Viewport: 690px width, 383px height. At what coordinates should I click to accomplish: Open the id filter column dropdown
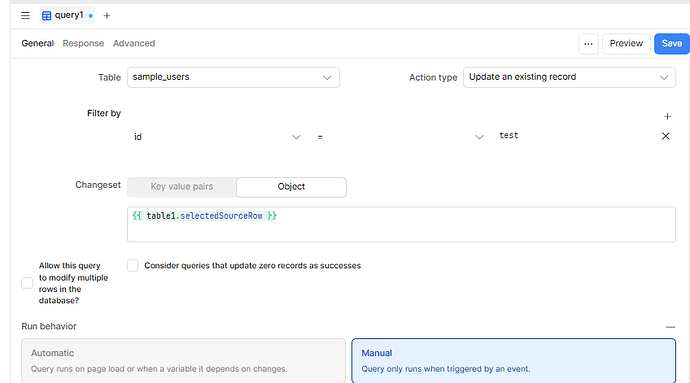click(x=217, y=137)
